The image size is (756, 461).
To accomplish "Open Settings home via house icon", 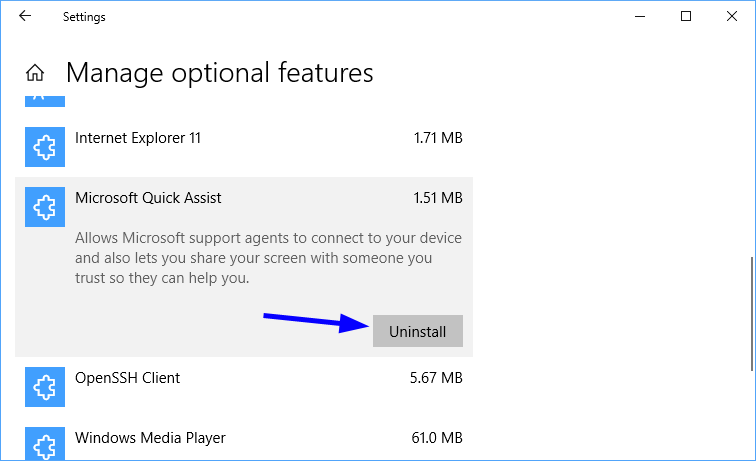I will pos(35,73).
